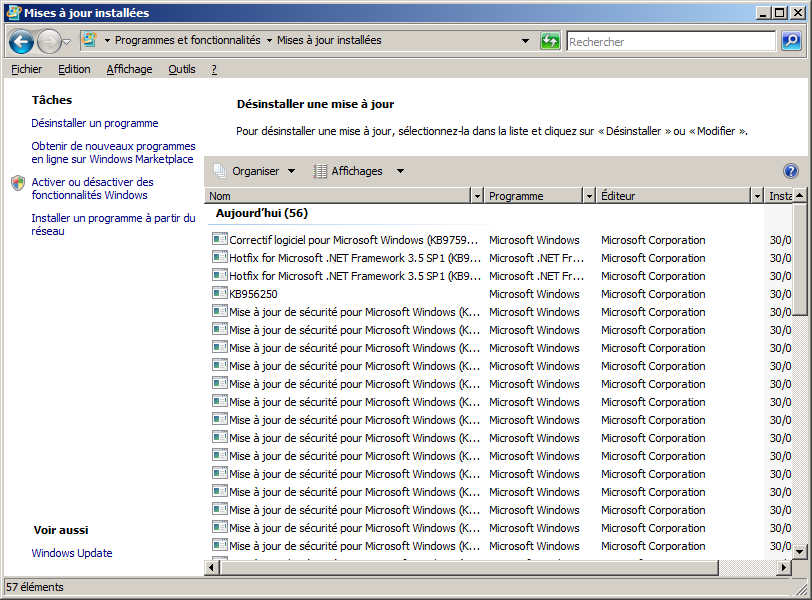
Task: Click the Désinstaller un programme link
Action: [x=95, y=123]
